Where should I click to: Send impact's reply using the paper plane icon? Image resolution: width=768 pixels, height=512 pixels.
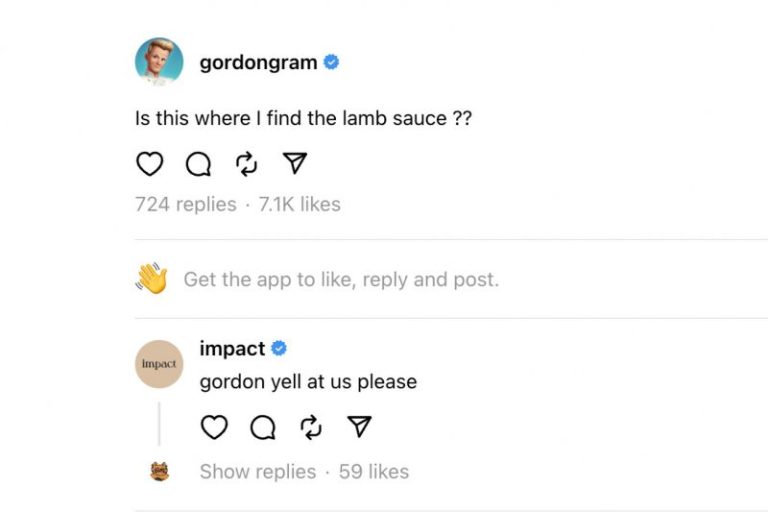click(x=360, y=426)
